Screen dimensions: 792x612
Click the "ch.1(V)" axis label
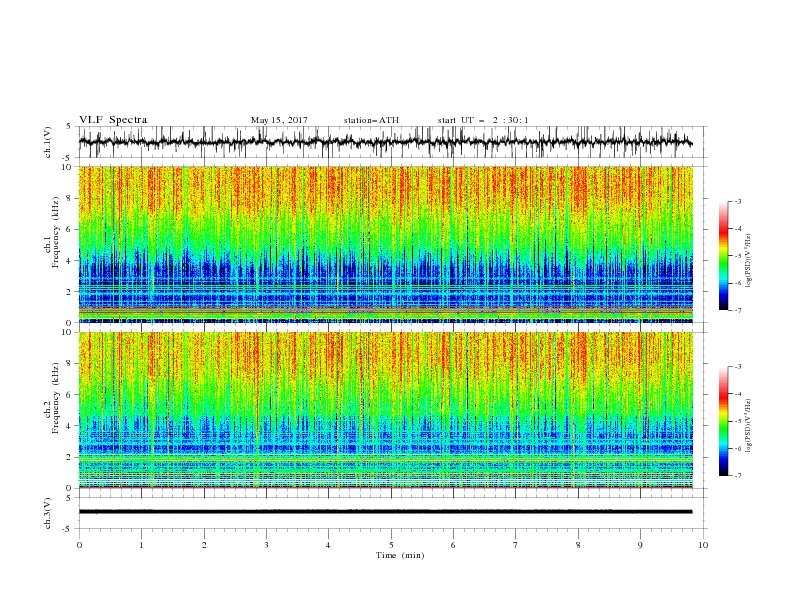point(48,142)
